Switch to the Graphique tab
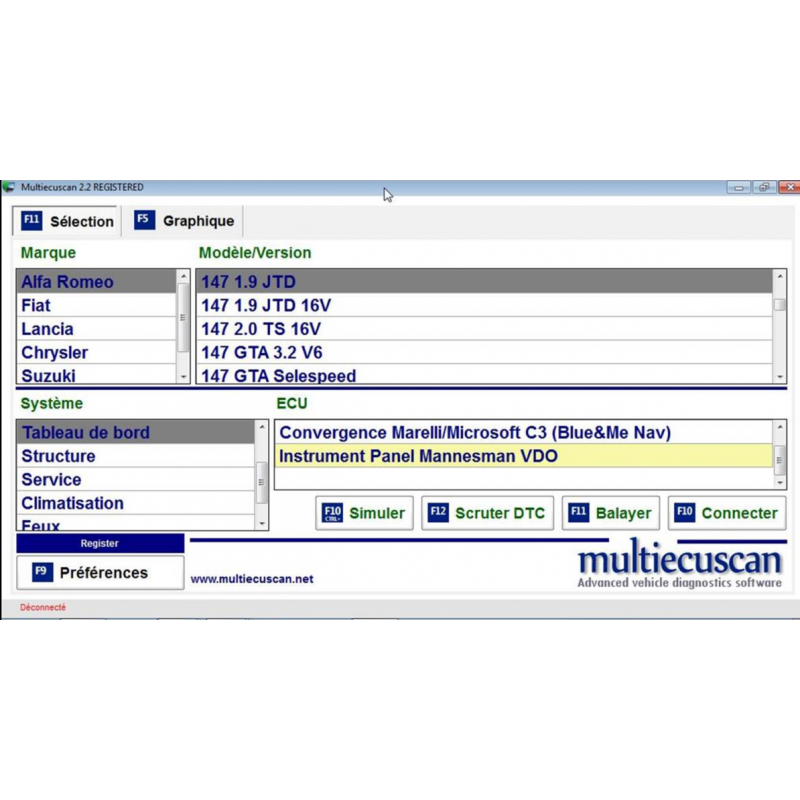The width and height of the screenshot is (800, 800). (x=184, y=221)
